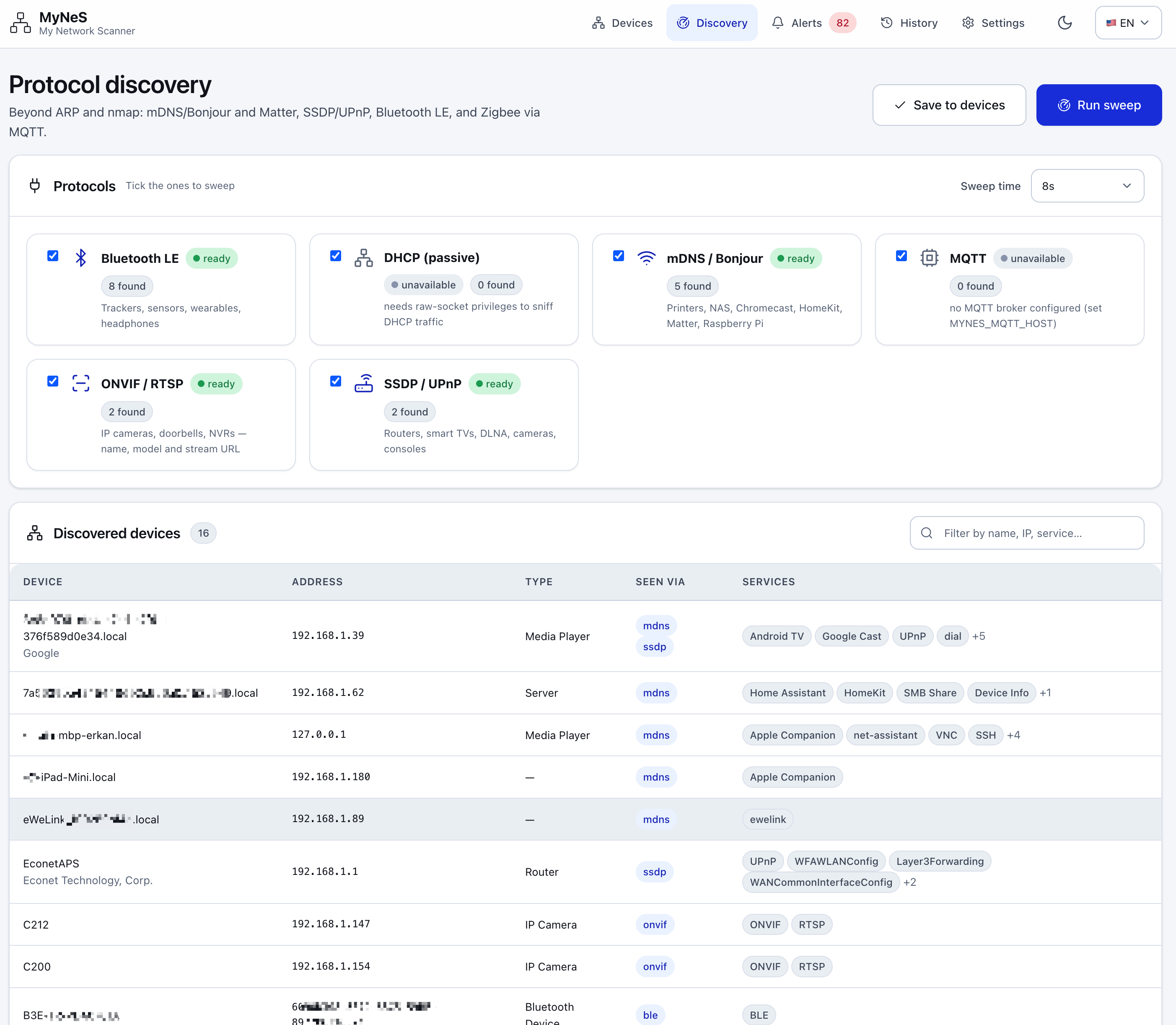Click the ble tag in B3E row

coord(650,1015)
